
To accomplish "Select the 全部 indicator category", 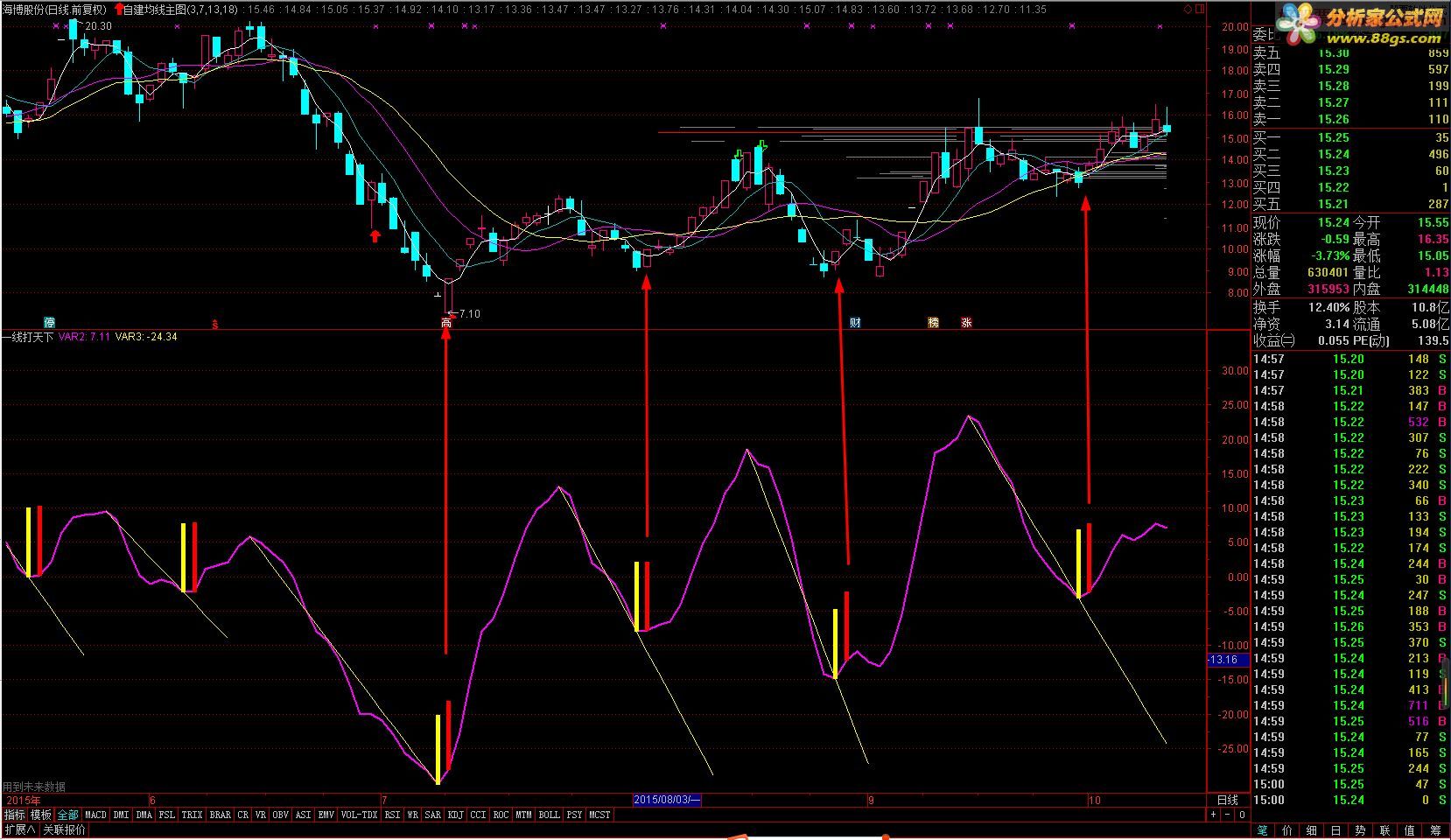I will tap(68, 815).
